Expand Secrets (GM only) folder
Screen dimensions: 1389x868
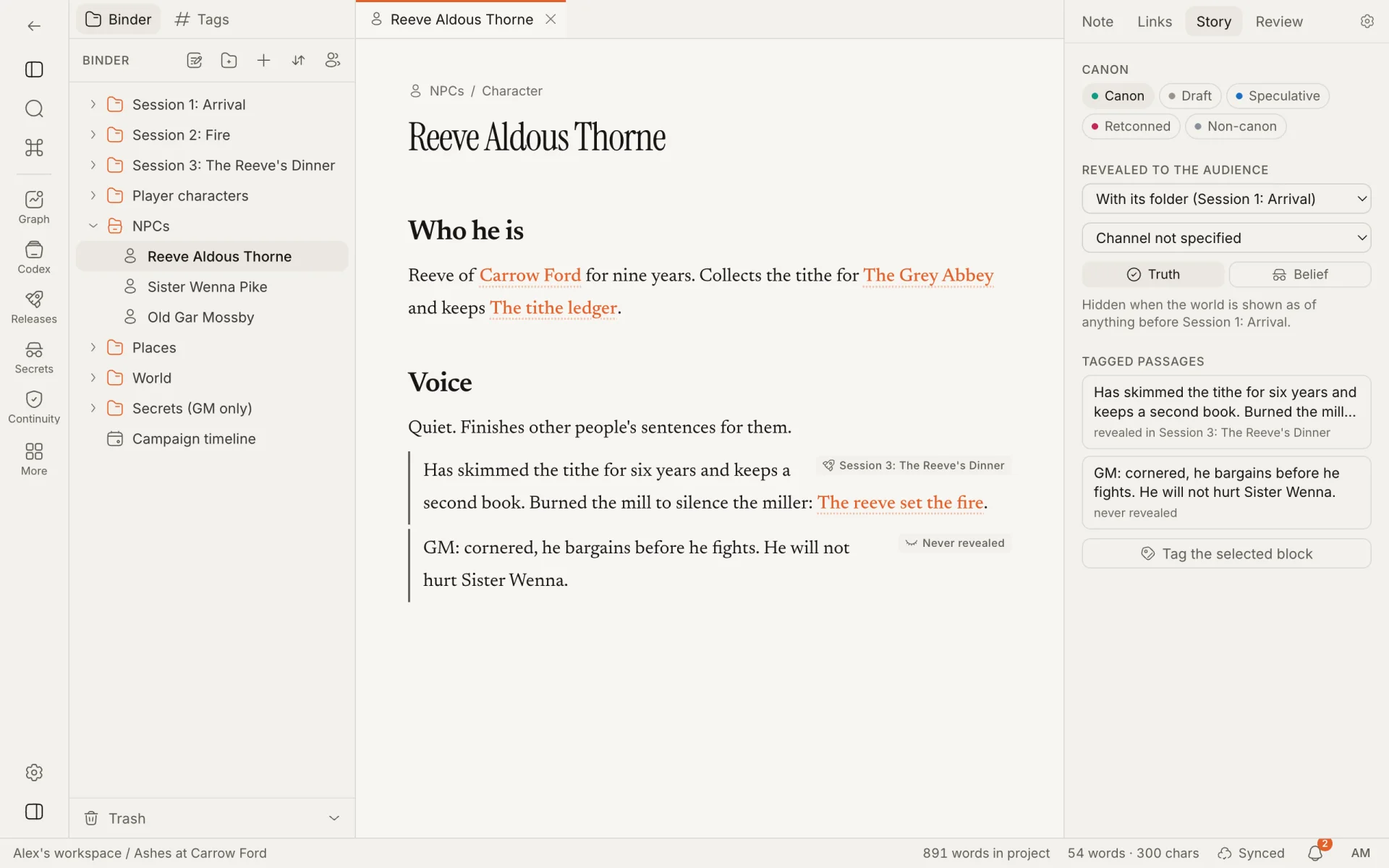(x=93, y=408)
